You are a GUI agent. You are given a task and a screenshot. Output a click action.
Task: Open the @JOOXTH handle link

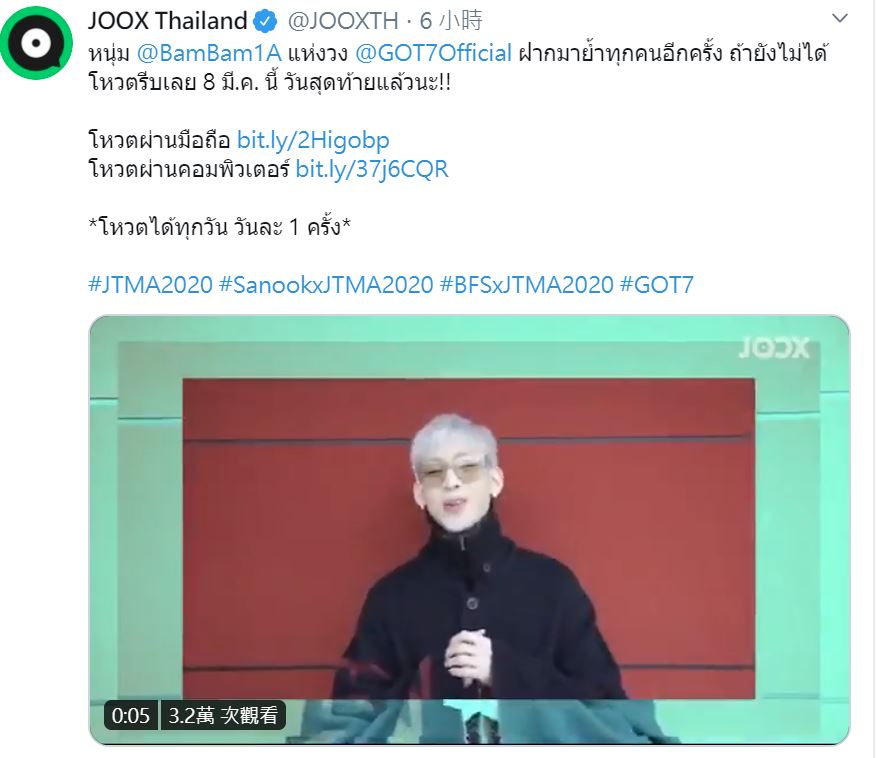pos(343,21)
